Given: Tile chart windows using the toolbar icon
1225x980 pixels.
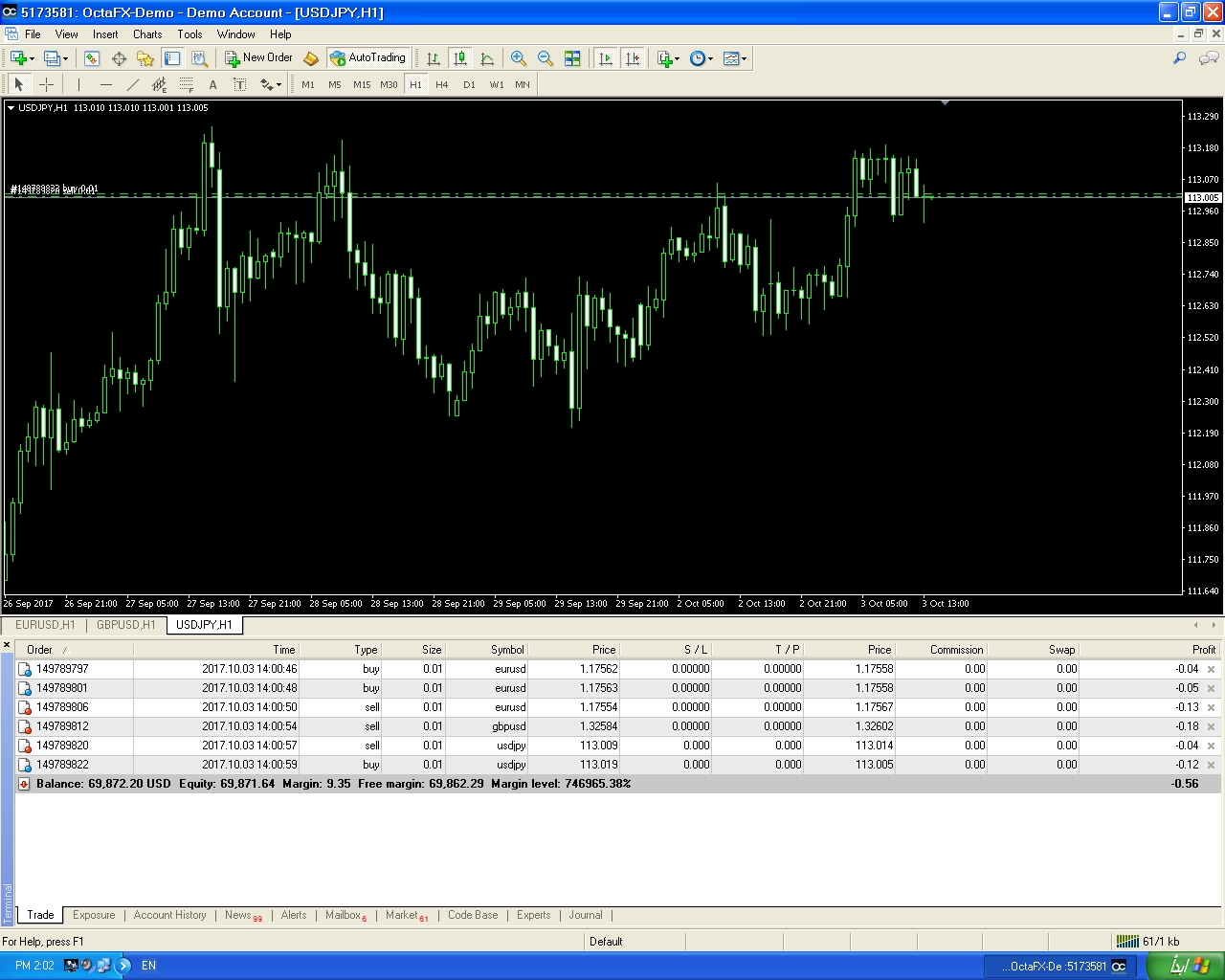Looking at the screenshot, I should (572, 58).
